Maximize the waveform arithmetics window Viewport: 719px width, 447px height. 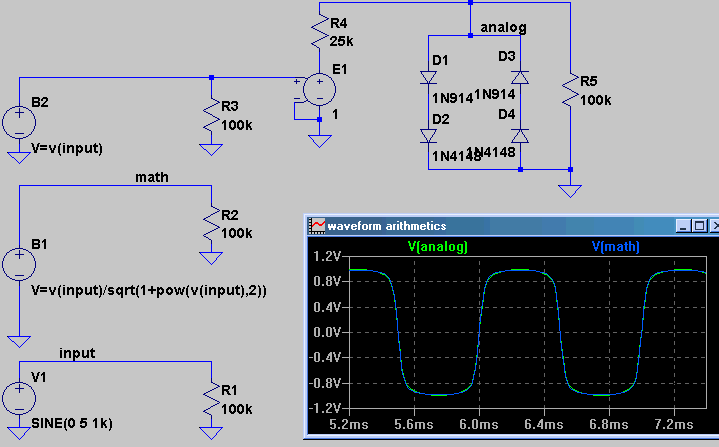(699, 226)
